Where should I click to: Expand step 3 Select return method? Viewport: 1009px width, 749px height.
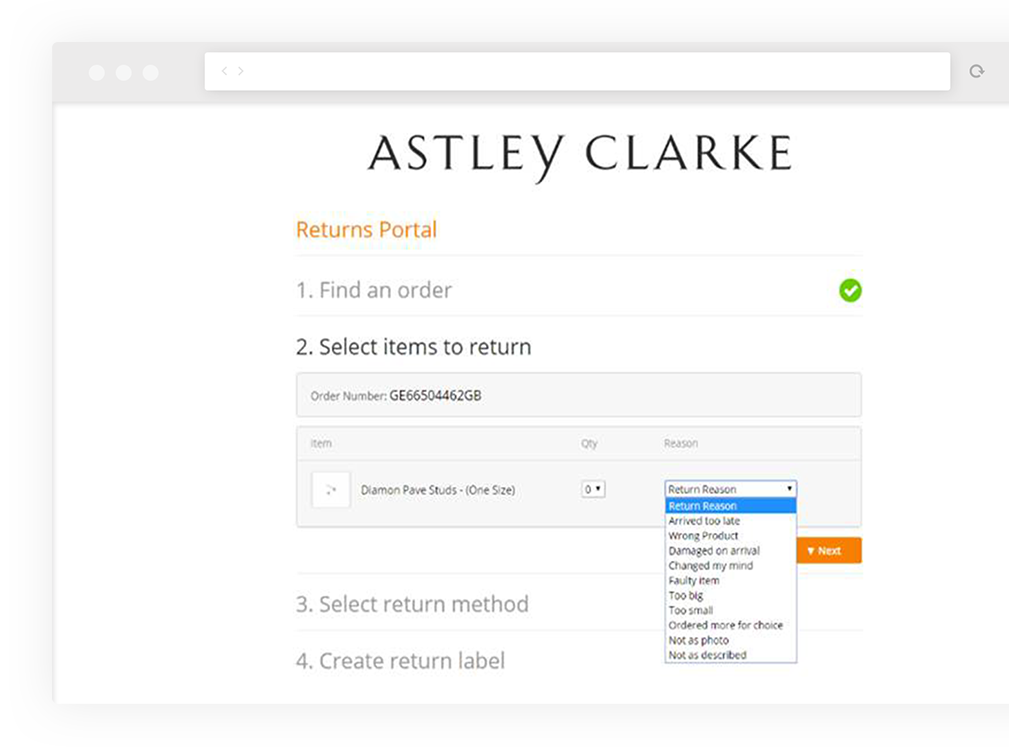pos(412,604)
